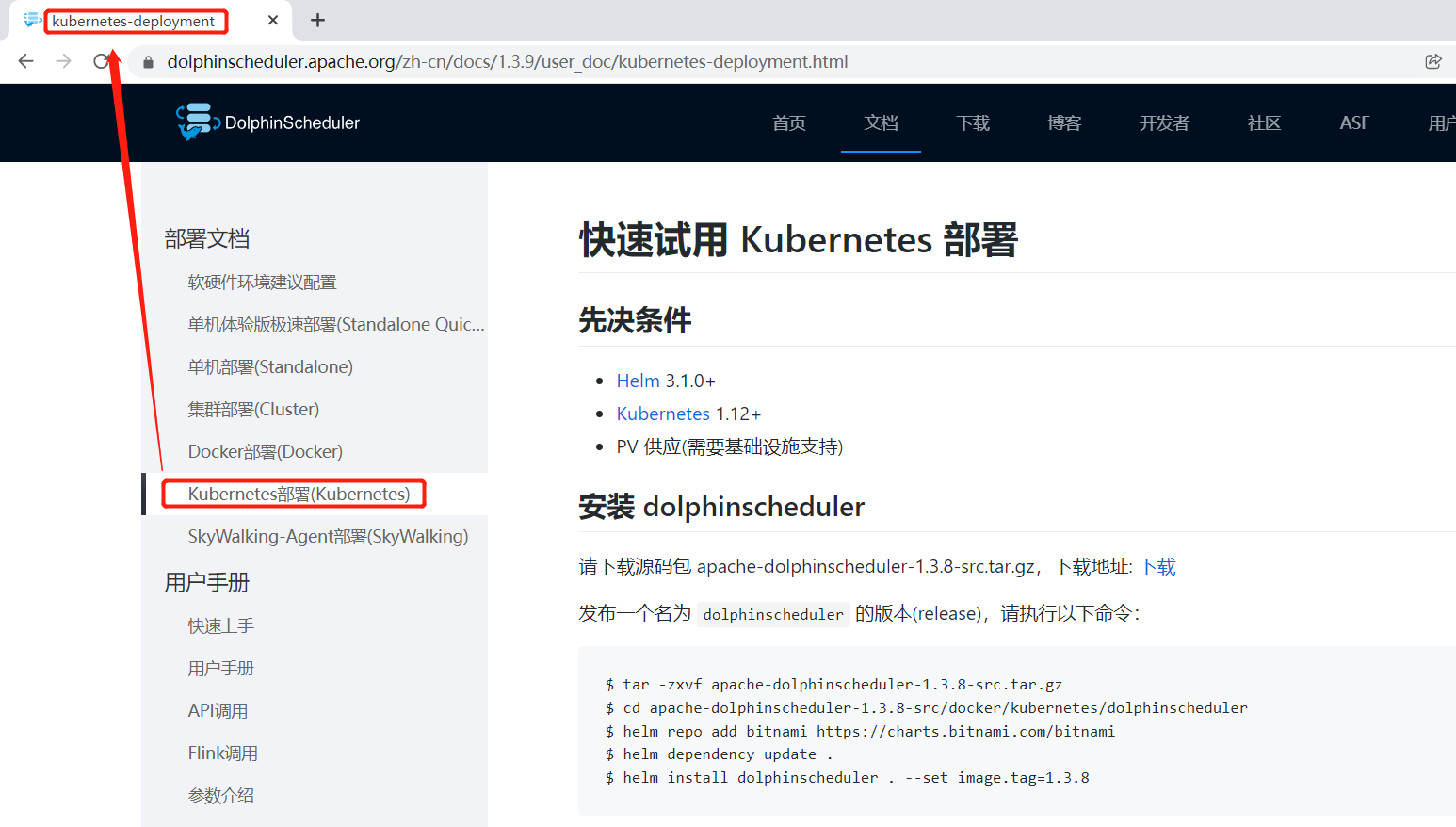Click the 部署文档 section heading
This screenshot has width=1456, height=827.
[x=207, y=239]
